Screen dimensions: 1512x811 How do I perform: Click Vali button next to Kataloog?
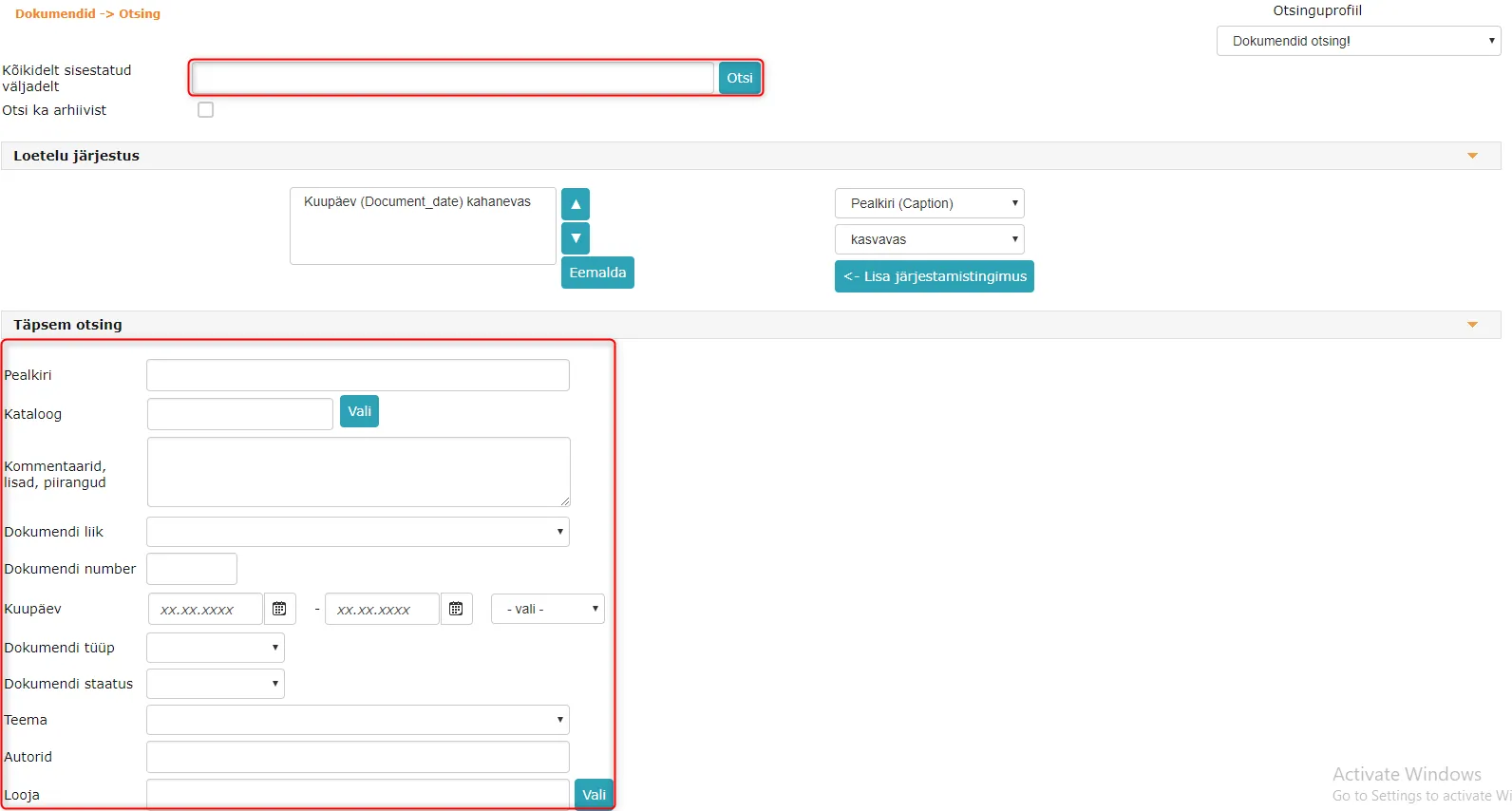(x=359, y=411)
